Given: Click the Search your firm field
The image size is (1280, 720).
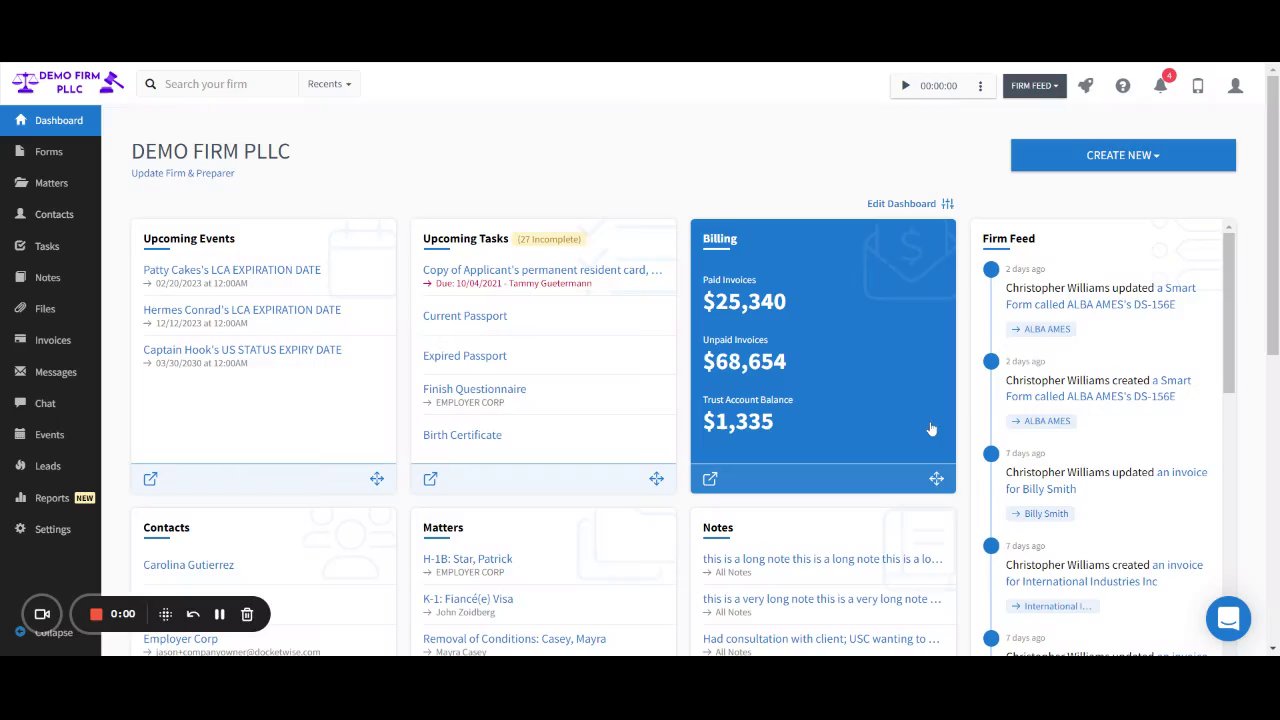Looking at the screenshot, I should pos(218,84).
